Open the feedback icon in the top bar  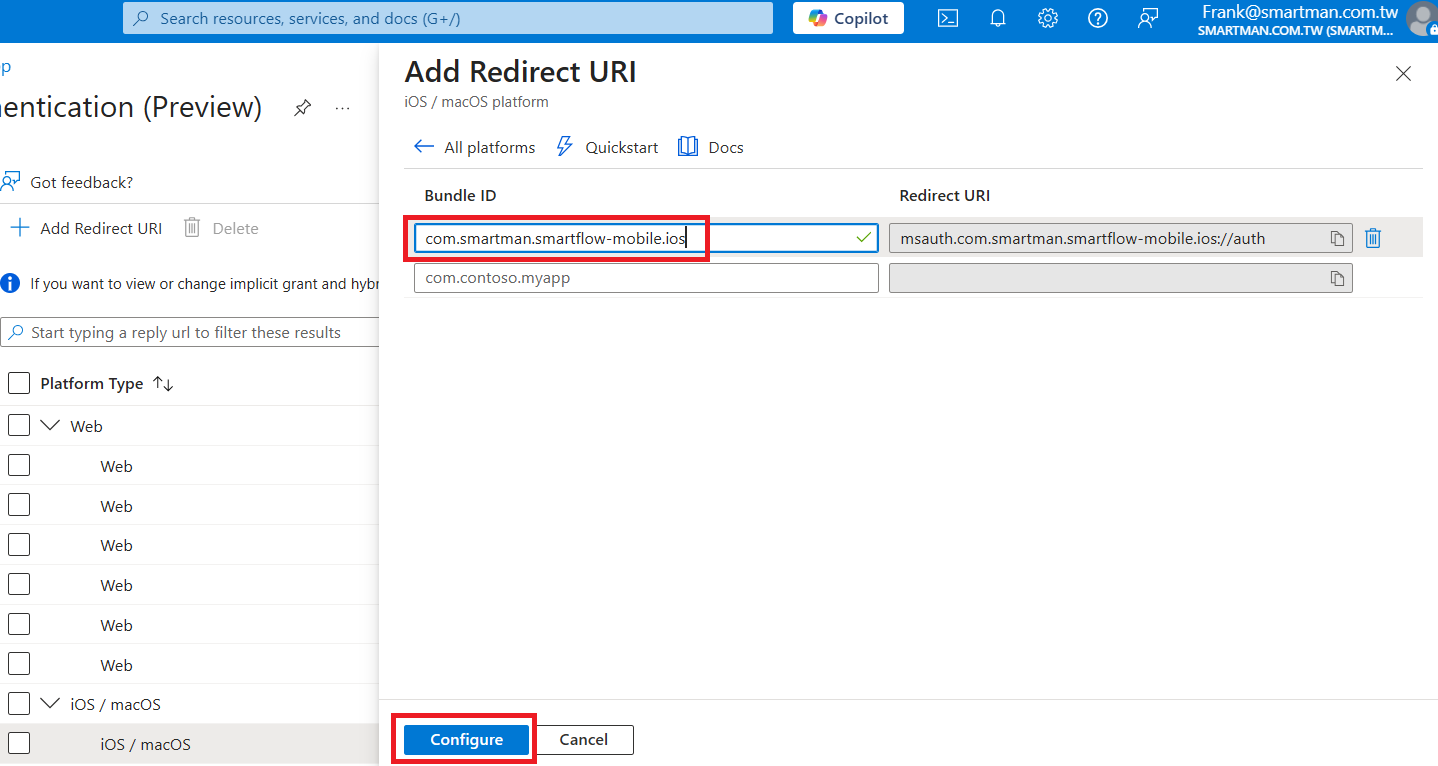pos(1148,18)
